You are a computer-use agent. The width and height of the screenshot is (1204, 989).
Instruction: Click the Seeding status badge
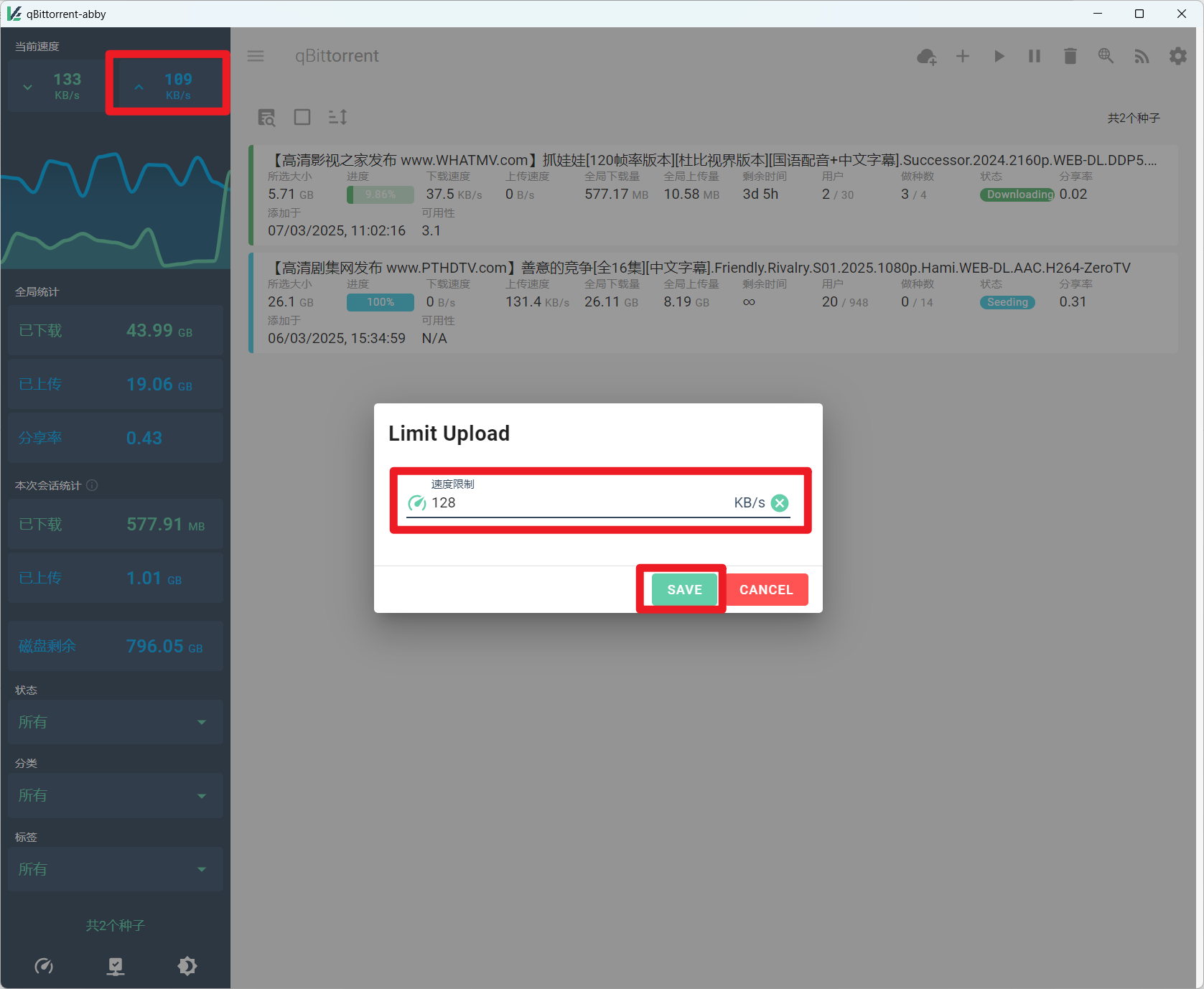(x=1007, y=302)
